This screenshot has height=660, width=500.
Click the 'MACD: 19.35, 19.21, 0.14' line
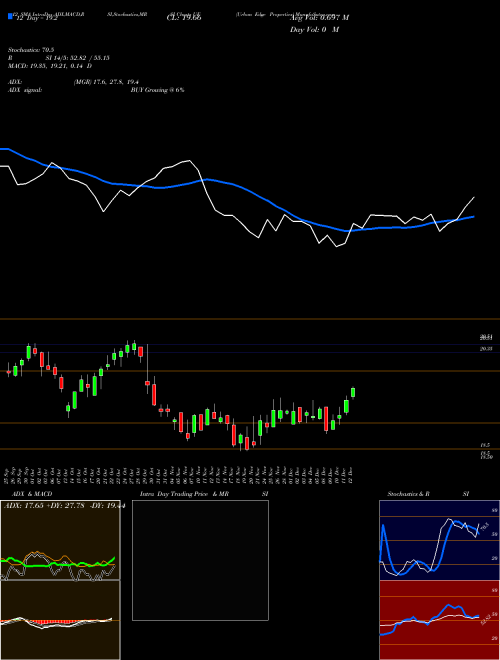[46, 66]
